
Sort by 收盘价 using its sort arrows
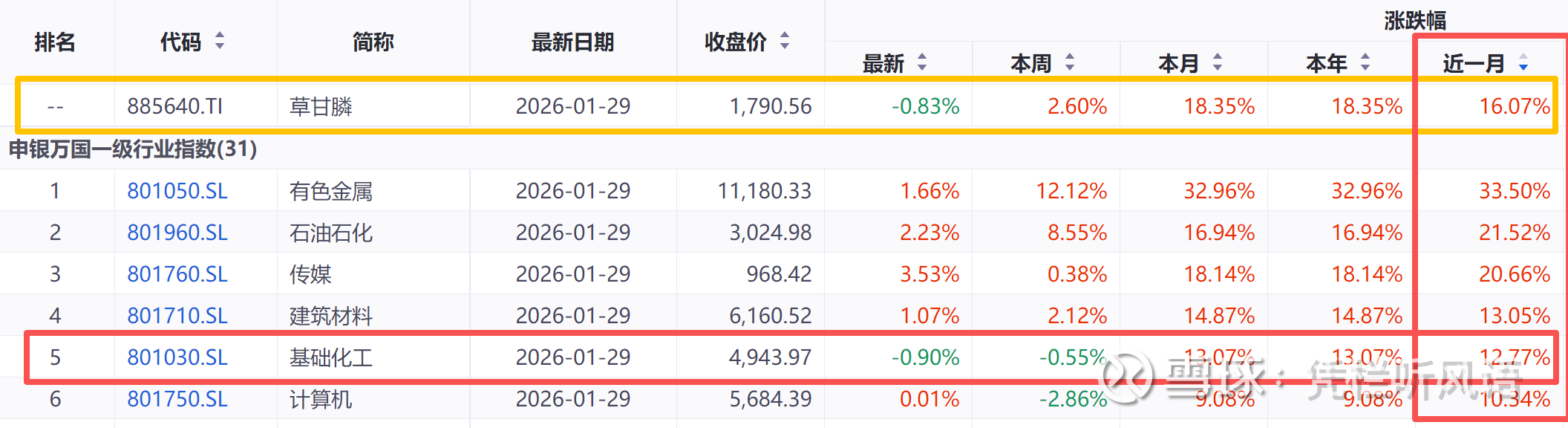(x=785, y=41)
